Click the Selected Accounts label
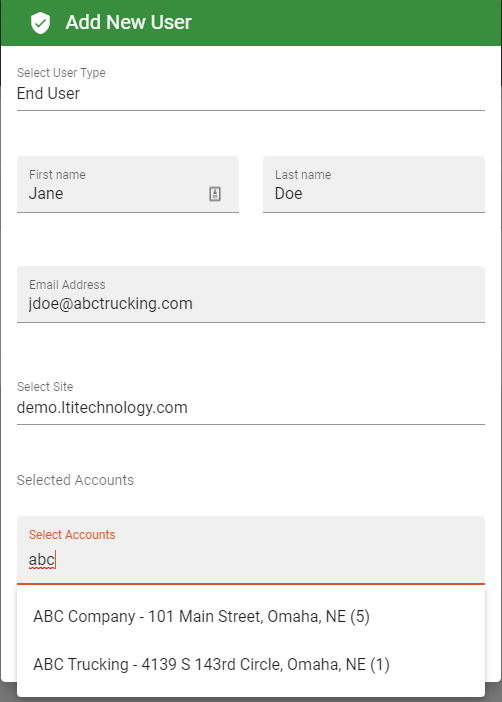502x702 pixels. point(75,480)
